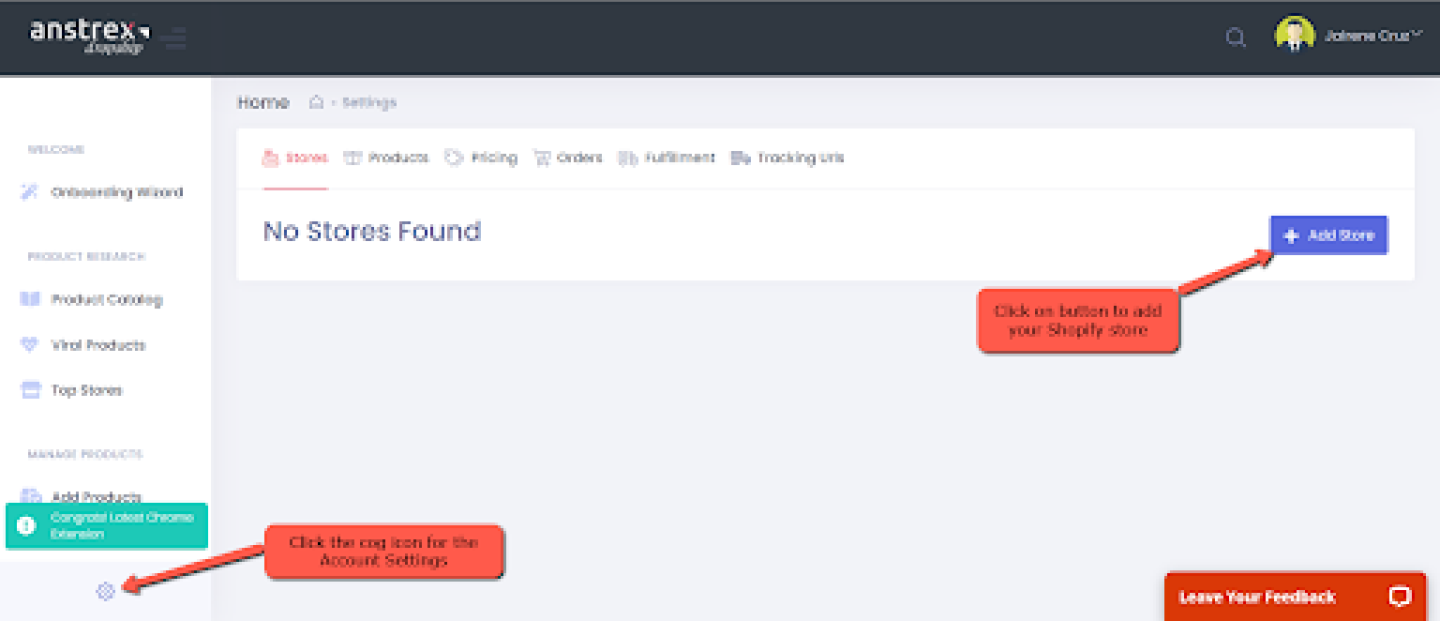Viewport: 1440px width, 621px height.
Task: Switch to the Products tab
Action: 386,158
